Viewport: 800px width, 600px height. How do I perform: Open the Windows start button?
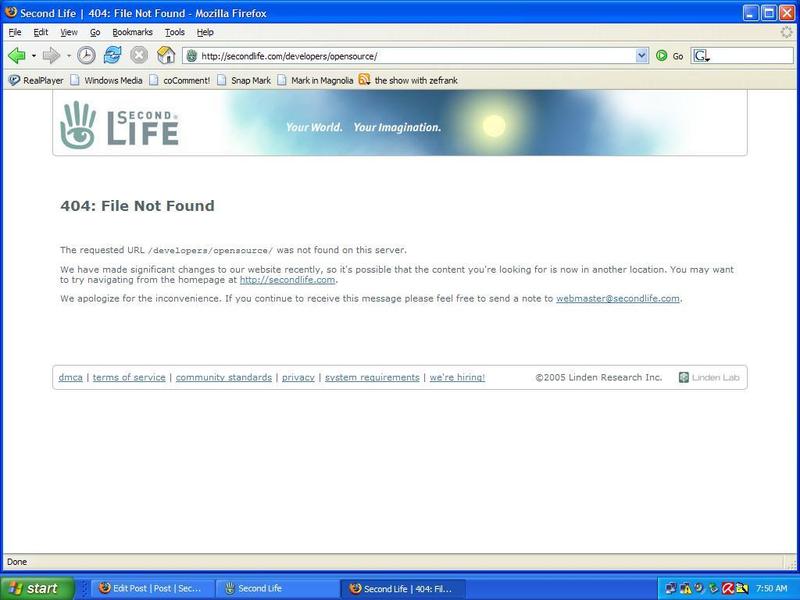coord(37,588)
